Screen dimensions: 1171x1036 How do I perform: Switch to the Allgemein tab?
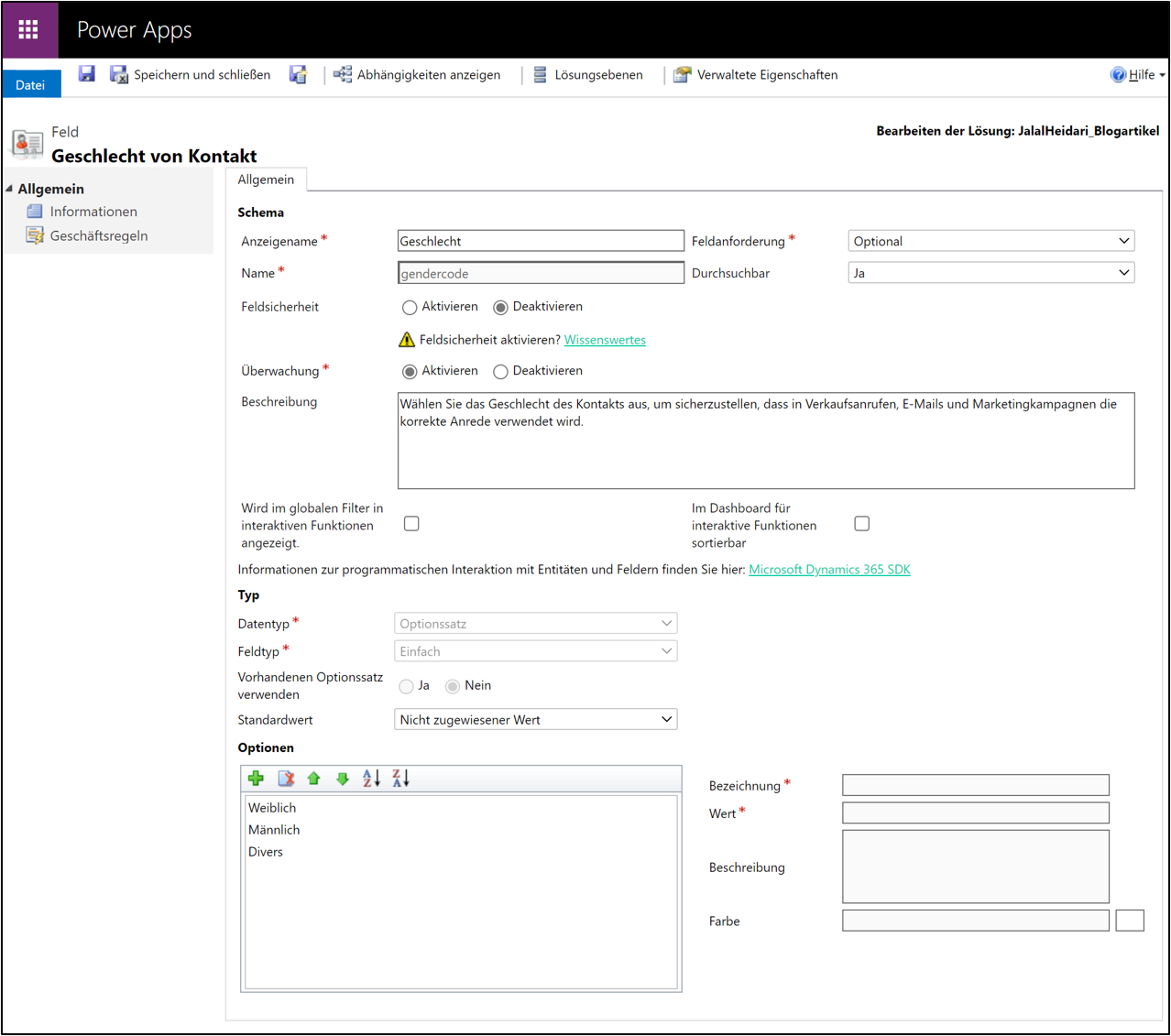coord(266,180)
